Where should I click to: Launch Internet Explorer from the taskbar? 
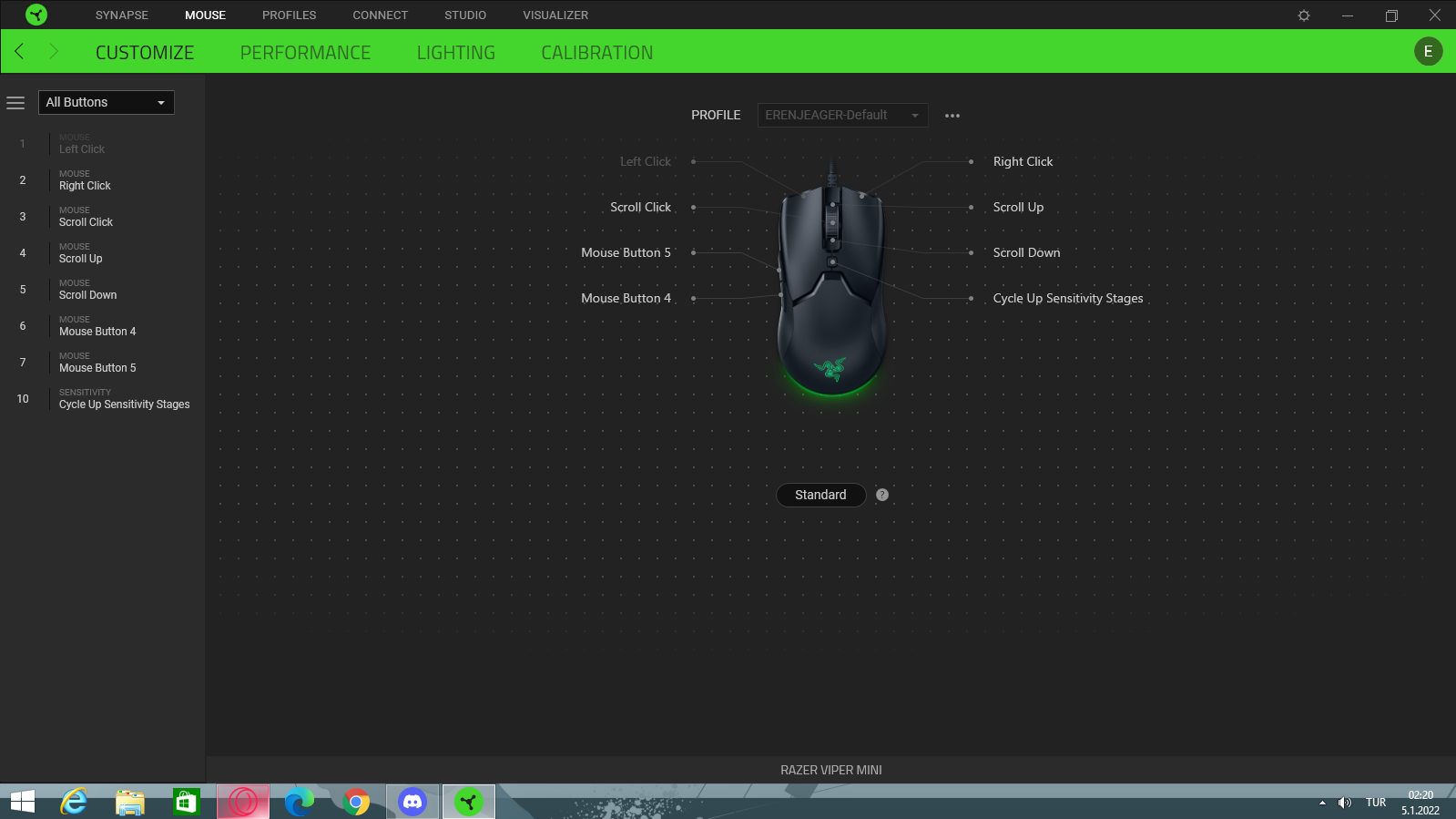[74, 802]
